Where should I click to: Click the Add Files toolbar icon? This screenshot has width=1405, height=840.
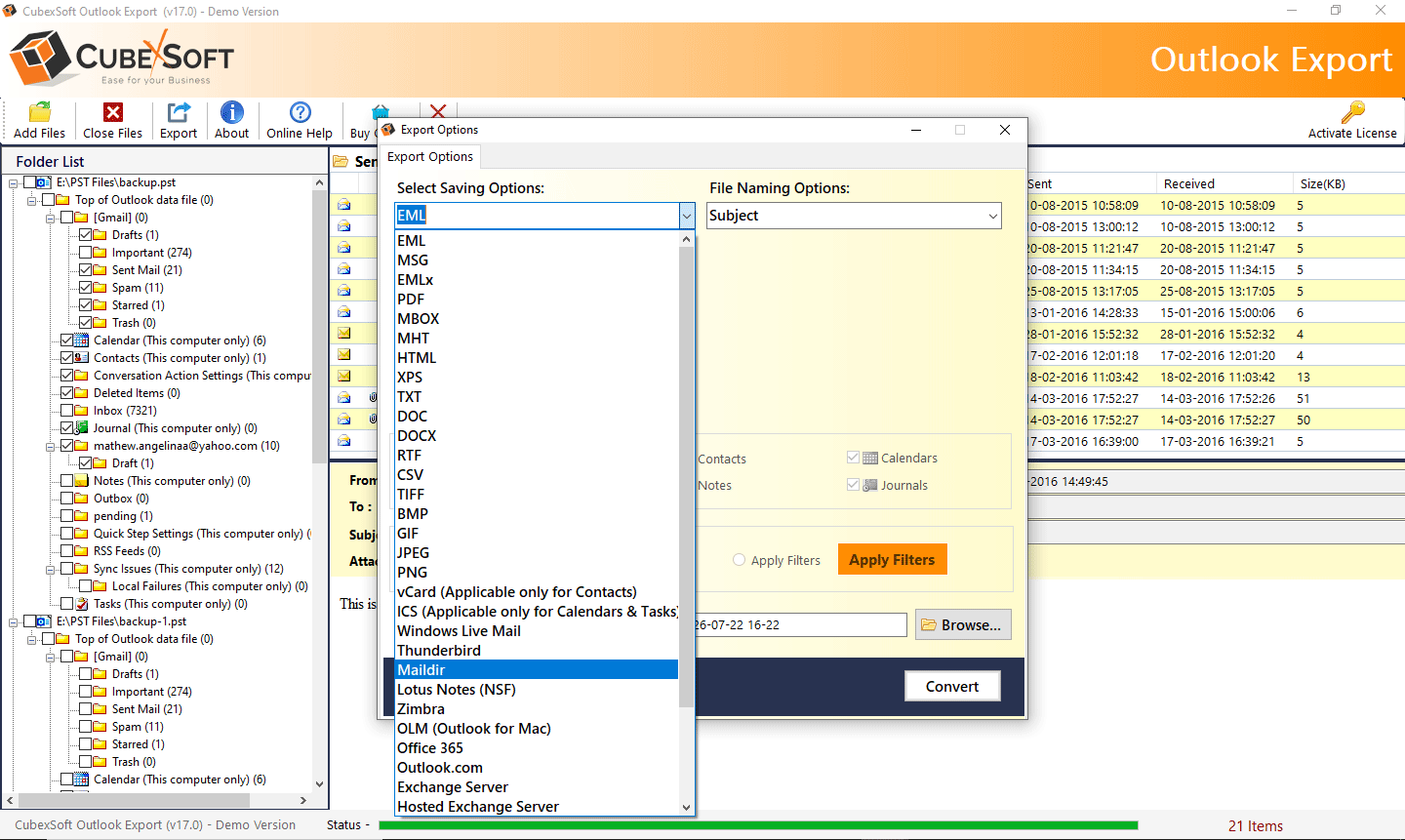(39, 113)
